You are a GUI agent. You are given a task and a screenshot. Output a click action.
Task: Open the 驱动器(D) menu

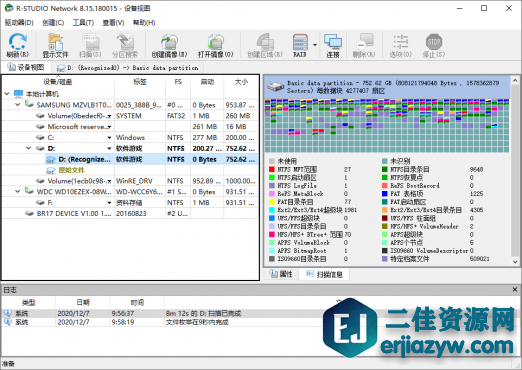point(19,23)
